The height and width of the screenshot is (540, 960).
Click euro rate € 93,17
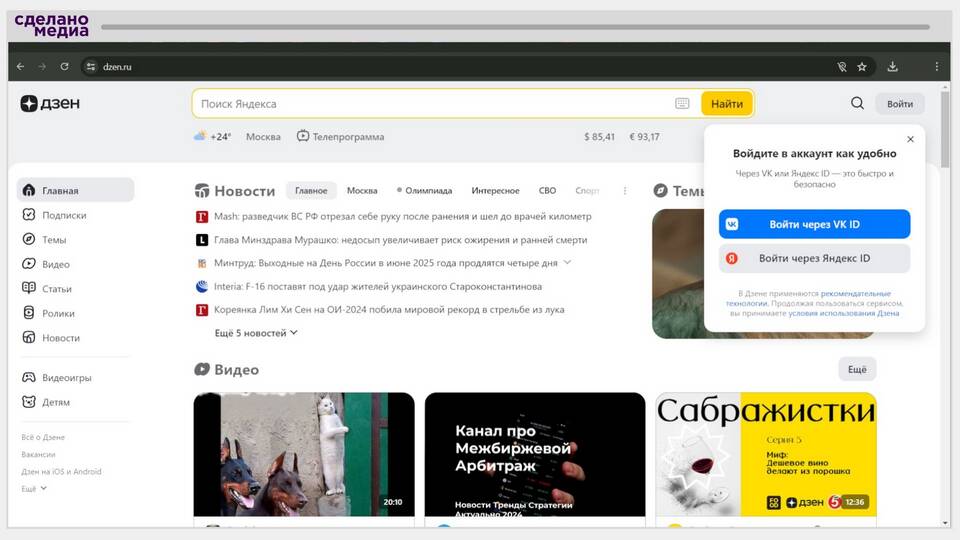tap(645, 137)
